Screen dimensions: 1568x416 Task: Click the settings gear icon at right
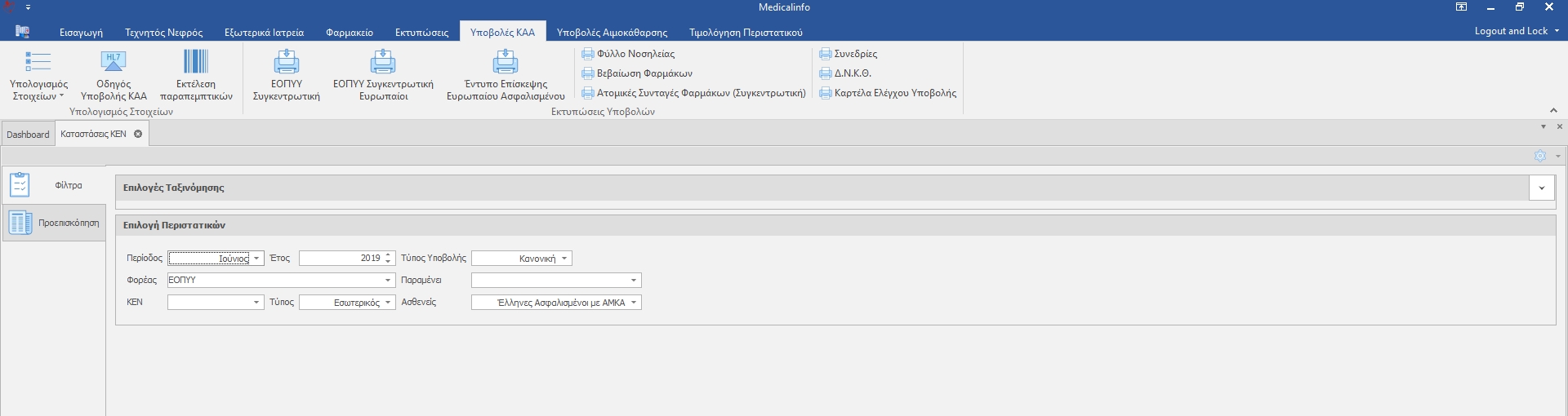(1539, 156)
